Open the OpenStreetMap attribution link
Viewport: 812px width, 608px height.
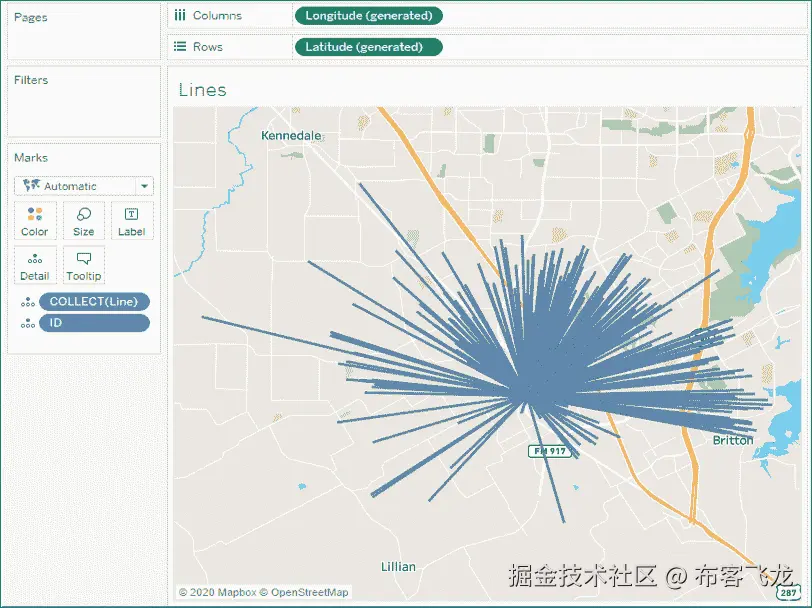[x=310, y=592]
